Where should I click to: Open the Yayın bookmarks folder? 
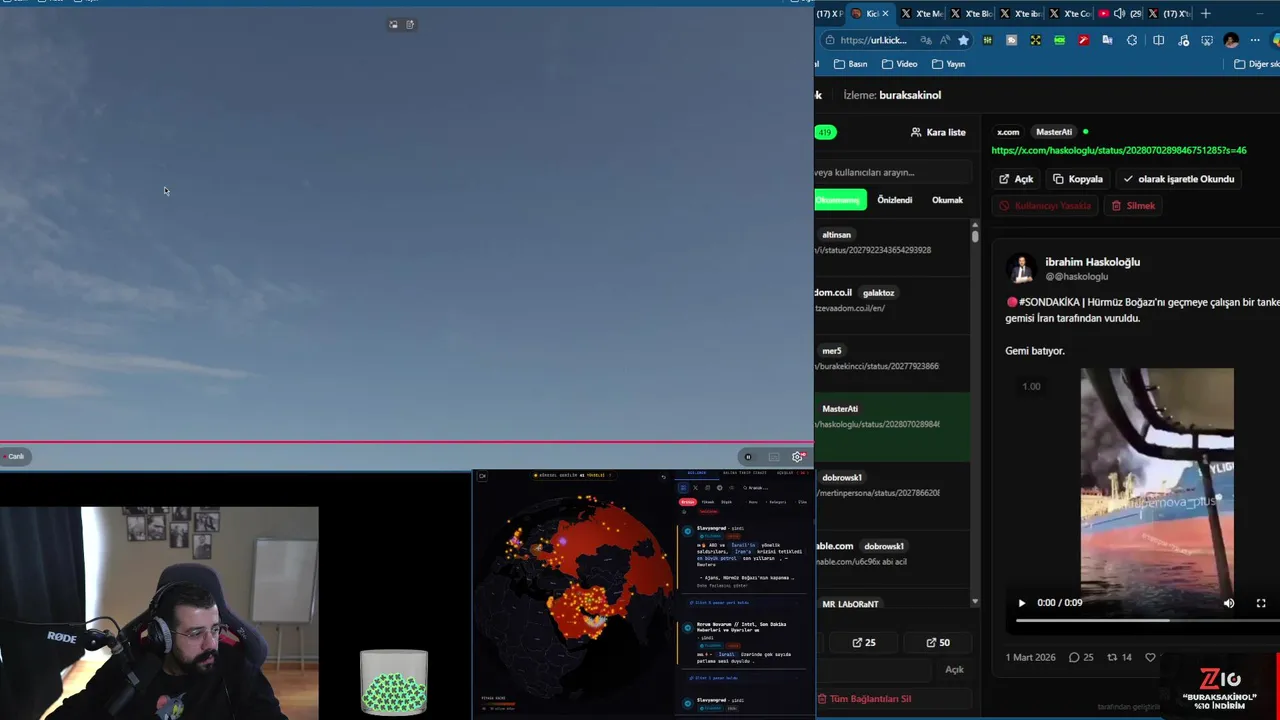click(x=948, y=64)
